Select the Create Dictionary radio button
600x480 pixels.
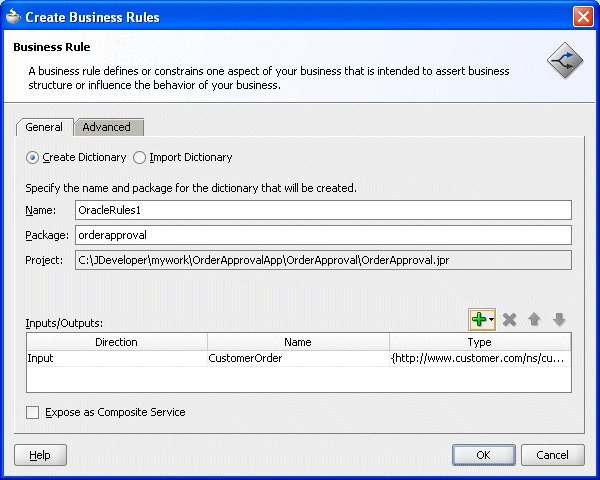pyautogui.click(x=32, y=158)
